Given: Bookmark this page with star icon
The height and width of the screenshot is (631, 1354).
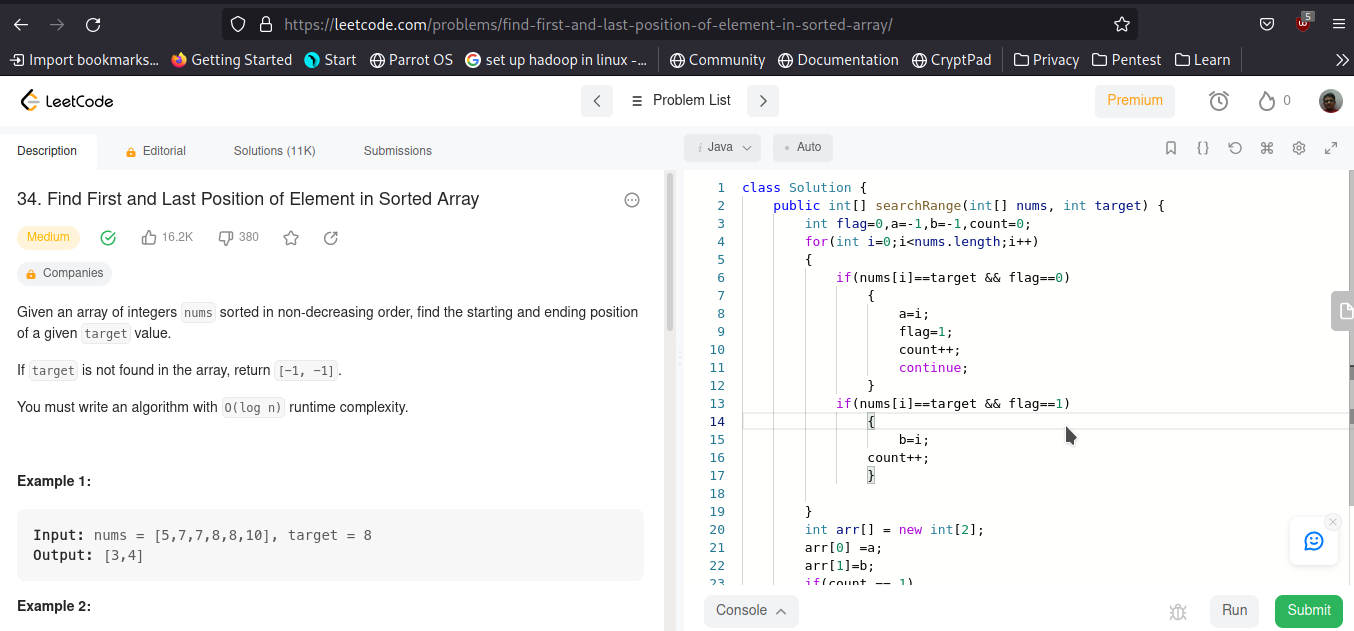Looking at the screenshot, I should coord(1122,24).
